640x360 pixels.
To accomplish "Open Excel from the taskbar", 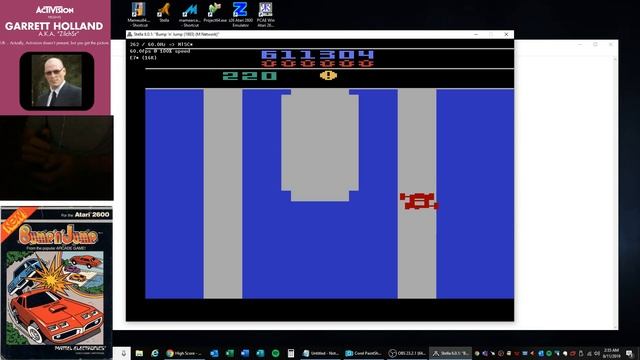I will [x=229, y=353].
